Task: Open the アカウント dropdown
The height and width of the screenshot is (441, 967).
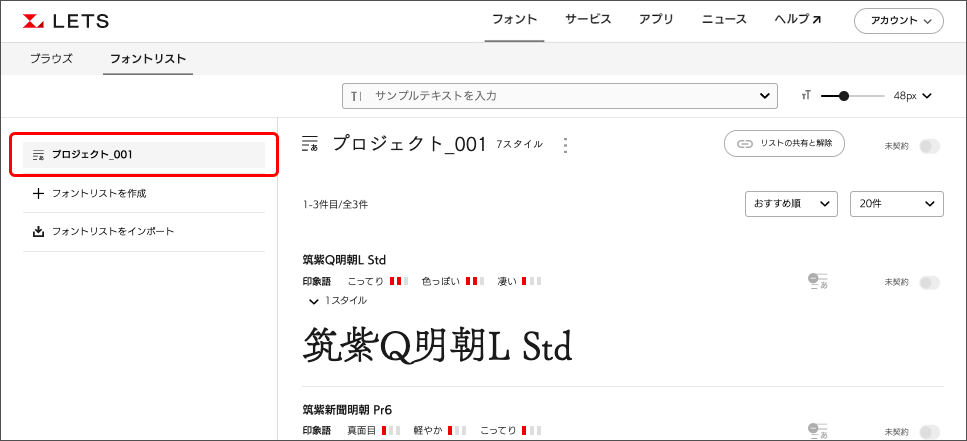Action: (x=899, y=21)
